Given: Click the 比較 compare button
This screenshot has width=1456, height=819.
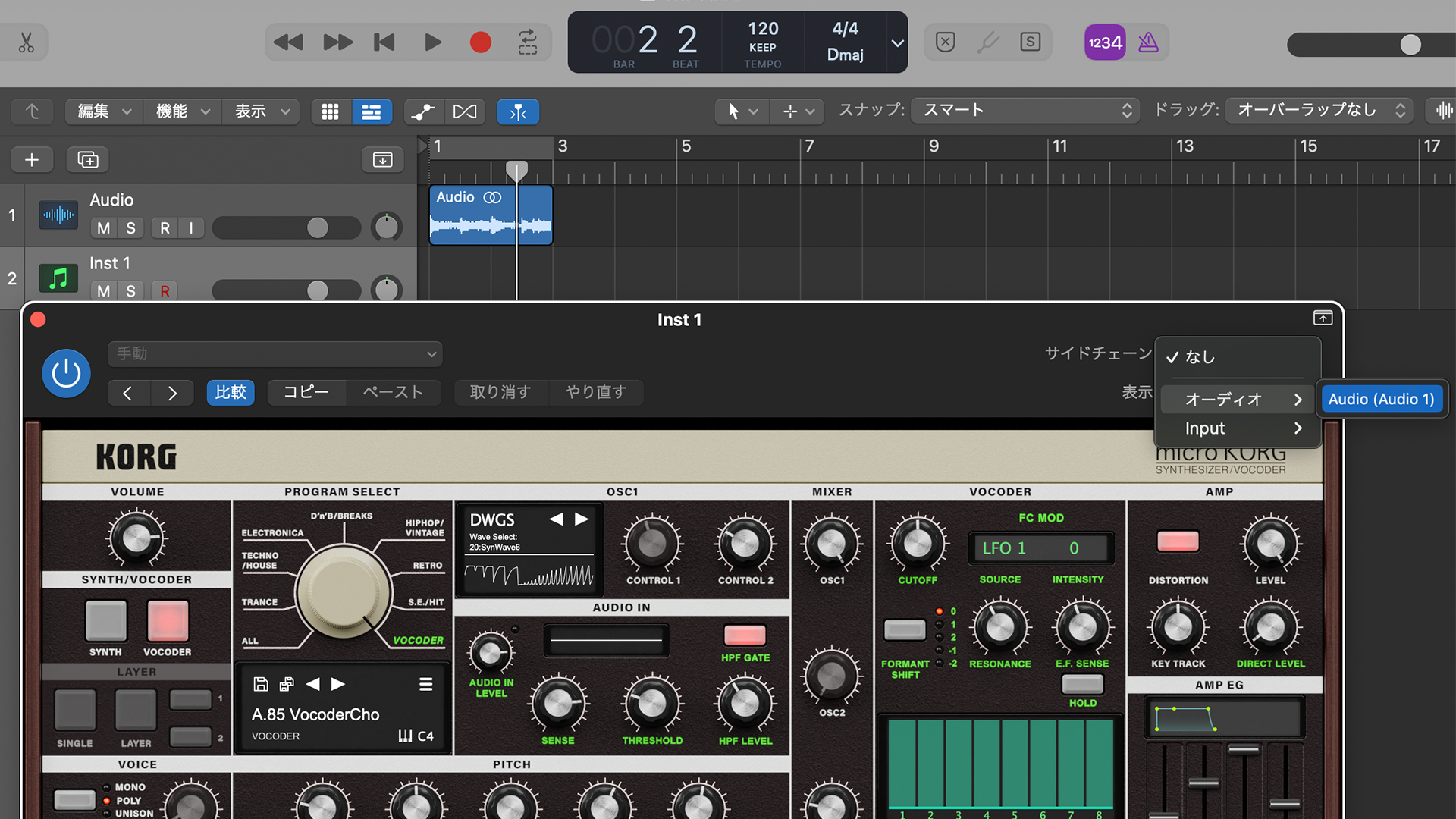Looking at the screenshot, I should coord(231,392).
